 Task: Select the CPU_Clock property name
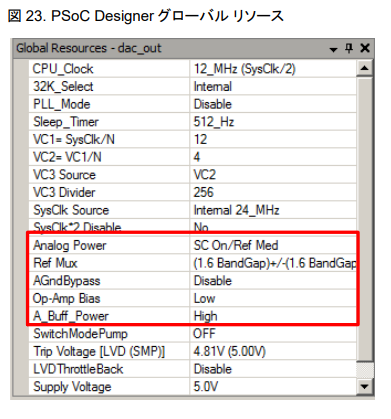[63, 69]
